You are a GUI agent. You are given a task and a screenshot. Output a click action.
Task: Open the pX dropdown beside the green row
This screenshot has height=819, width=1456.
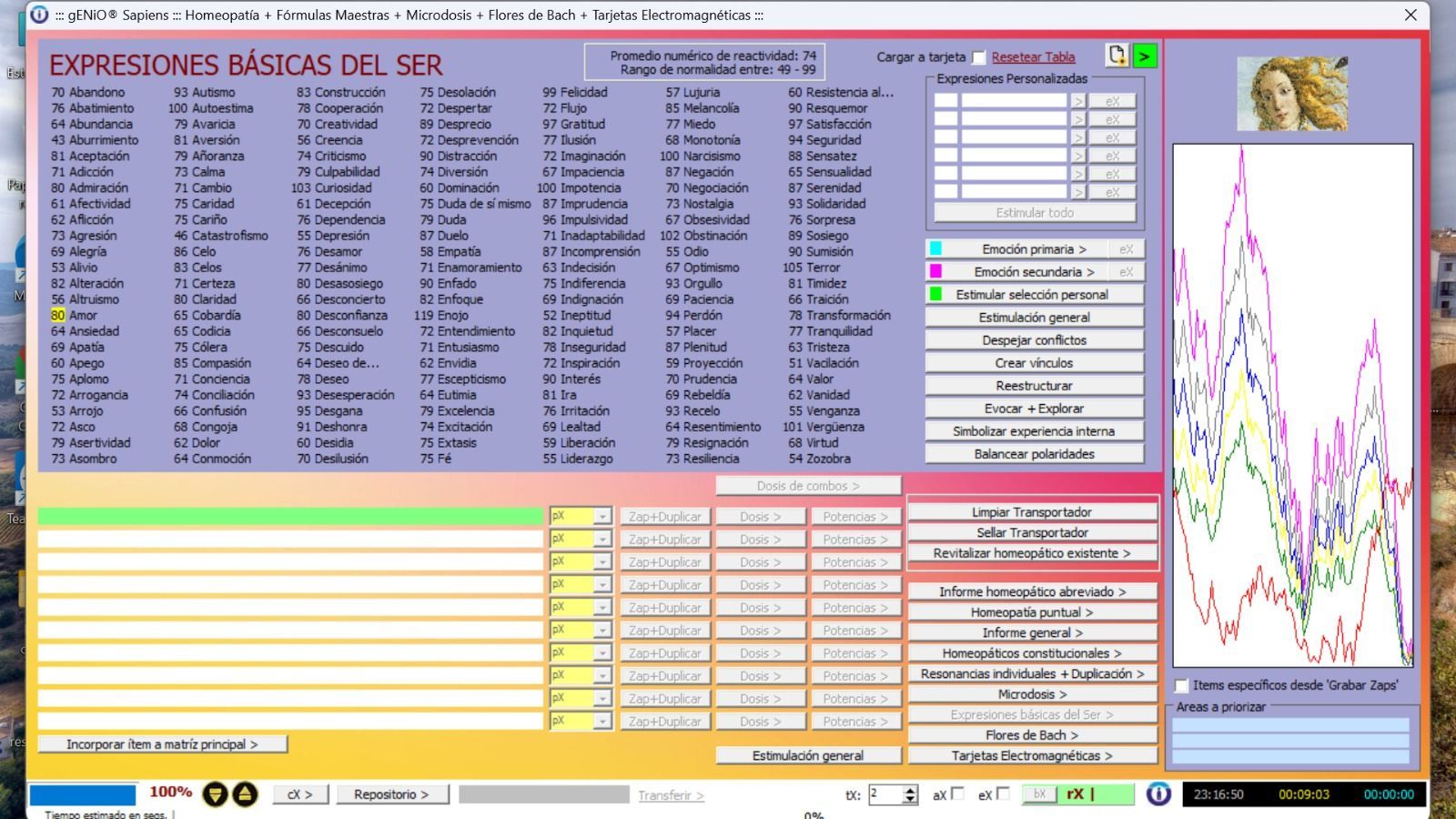[602, 516]
